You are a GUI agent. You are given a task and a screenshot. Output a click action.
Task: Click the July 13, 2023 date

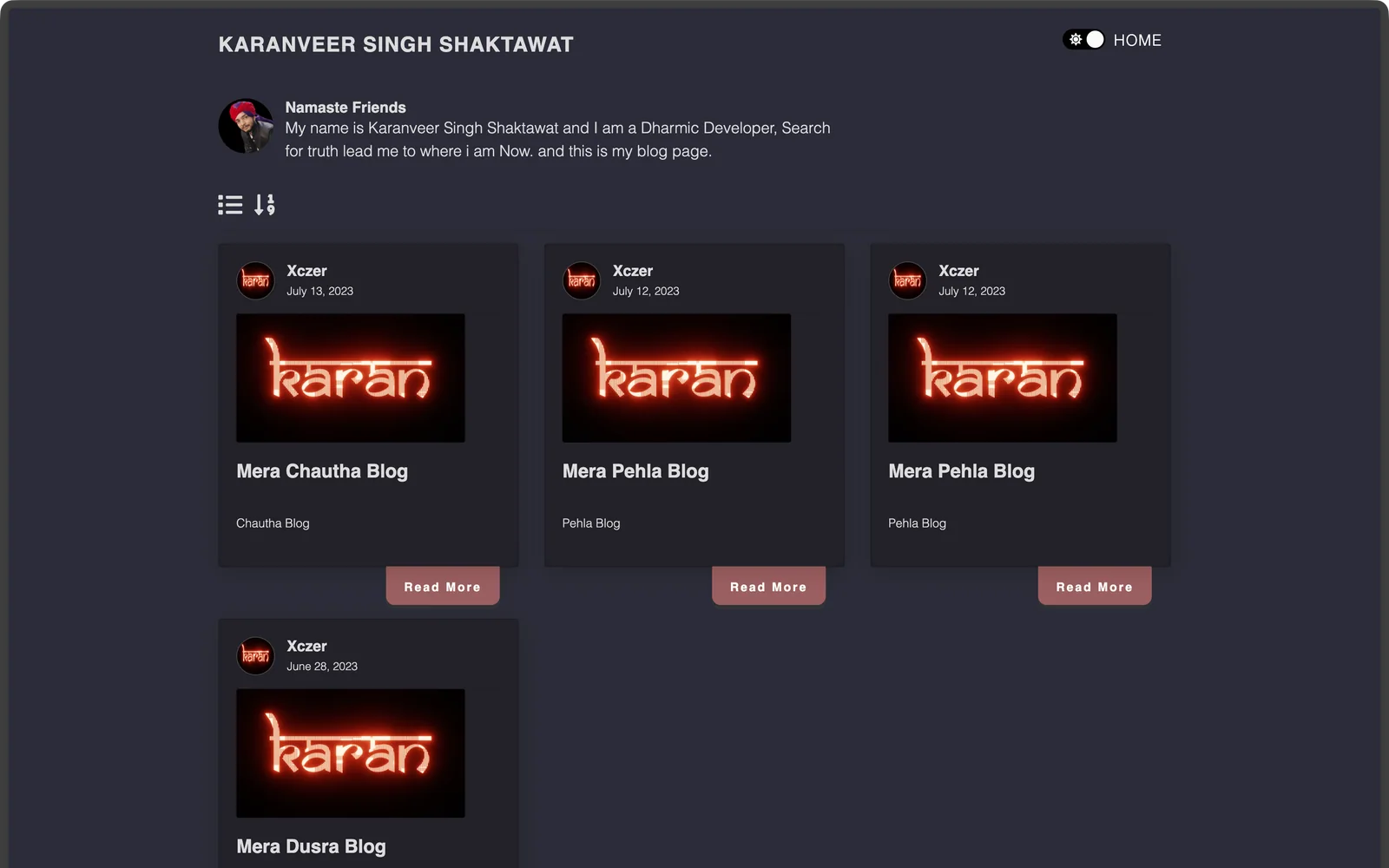click(x=320, y=292)
